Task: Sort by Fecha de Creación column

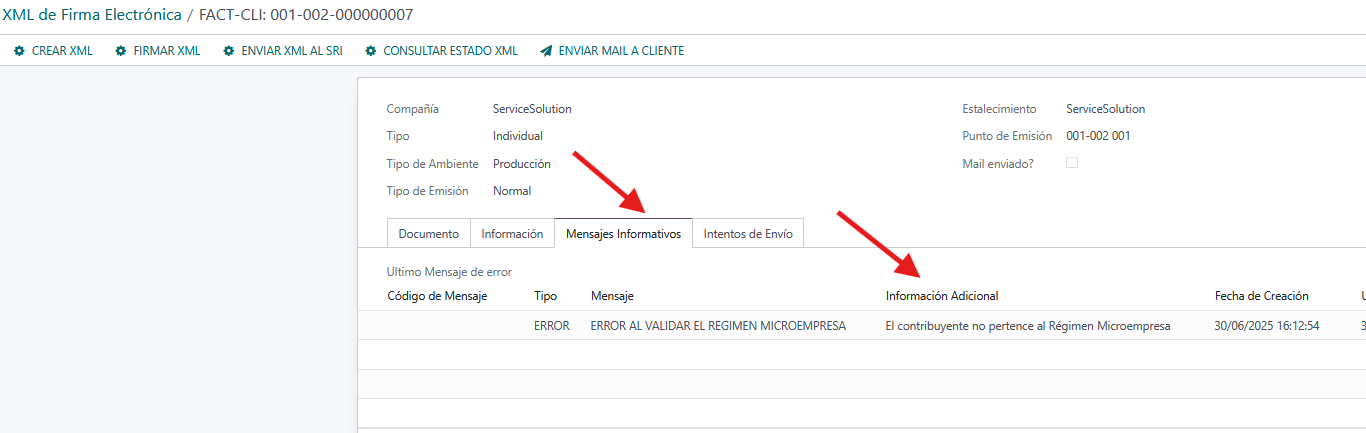Action: [1261, 296]
